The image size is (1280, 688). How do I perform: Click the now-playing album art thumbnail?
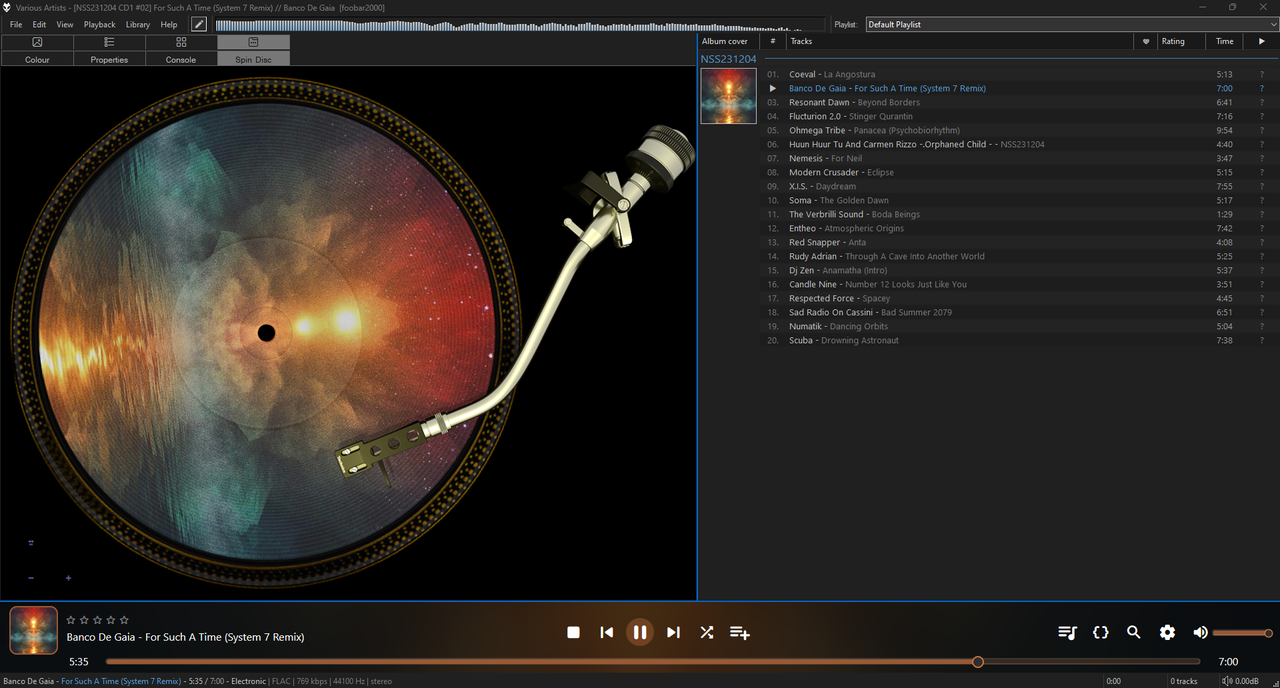tap(34, 630)
